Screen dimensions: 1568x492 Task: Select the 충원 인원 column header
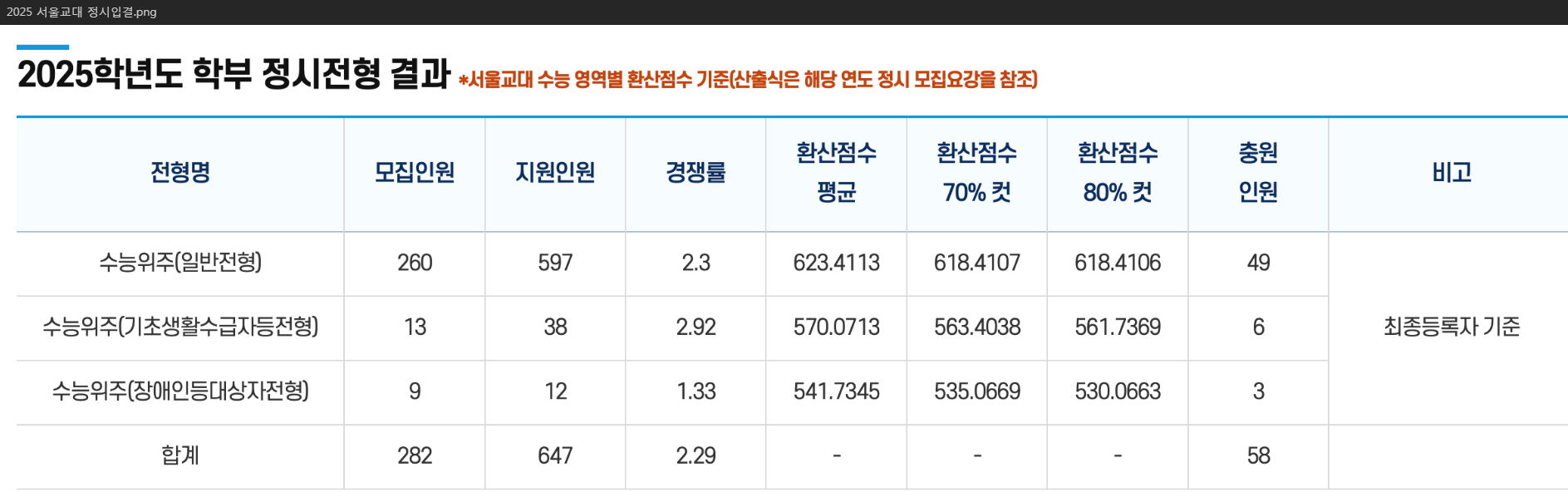pyautogui.click(x=1258, y=173)
